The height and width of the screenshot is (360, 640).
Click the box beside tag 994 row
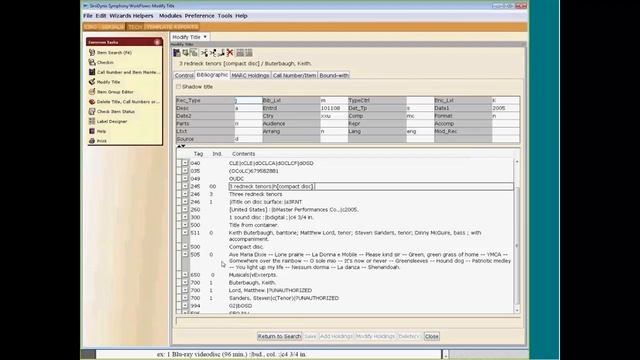pos(185,306)
